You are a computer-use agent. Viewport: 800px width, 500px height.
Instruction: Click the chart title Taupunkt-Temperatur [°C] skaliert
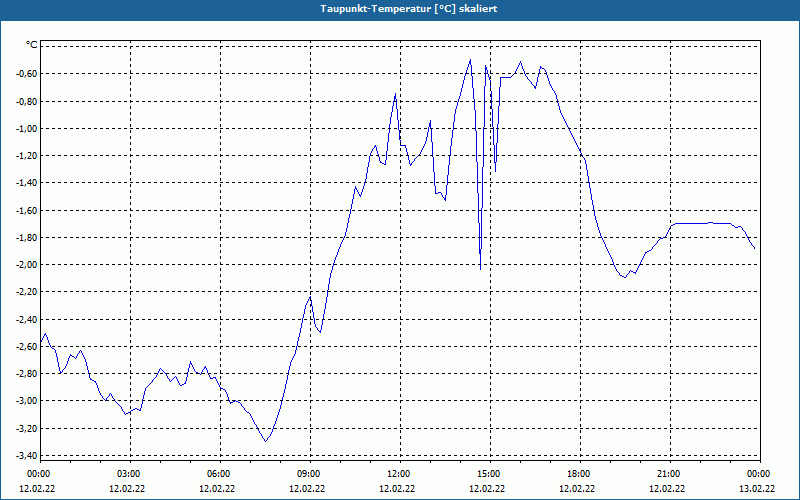(409, 9)
